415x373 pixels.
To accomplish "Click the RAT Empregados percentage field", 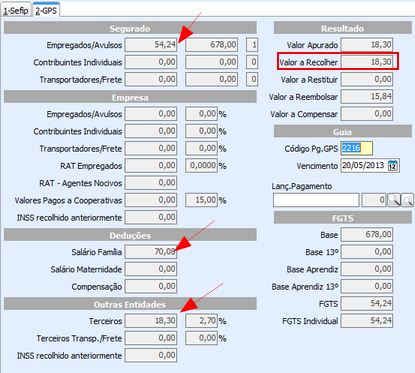I will pyautogui.click(x=202, y=166).
